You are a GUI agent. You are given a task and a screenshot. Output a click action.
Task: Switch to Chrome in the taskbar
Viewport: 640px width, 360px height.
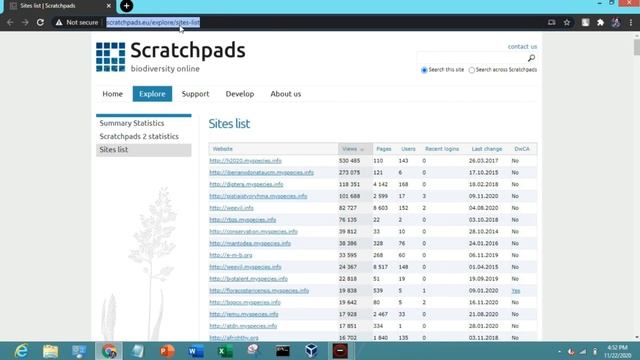pos(109,351)
